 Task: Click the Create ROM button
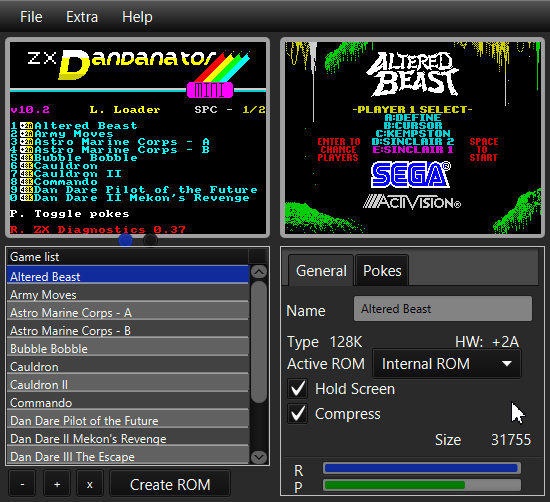170,484
